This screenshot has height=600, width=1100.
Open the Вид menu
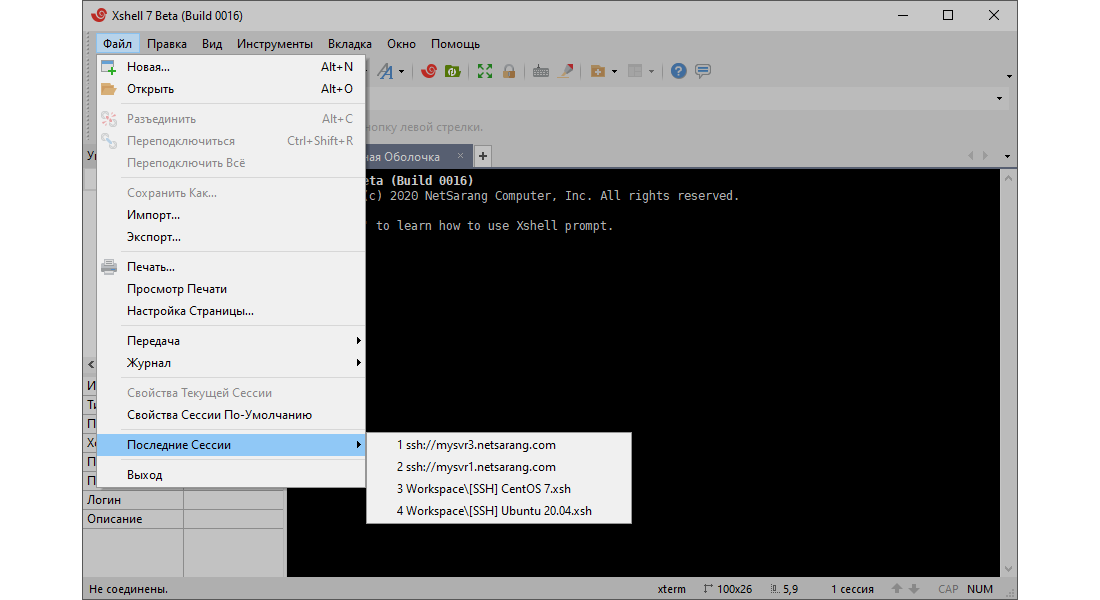coord(212,44)
